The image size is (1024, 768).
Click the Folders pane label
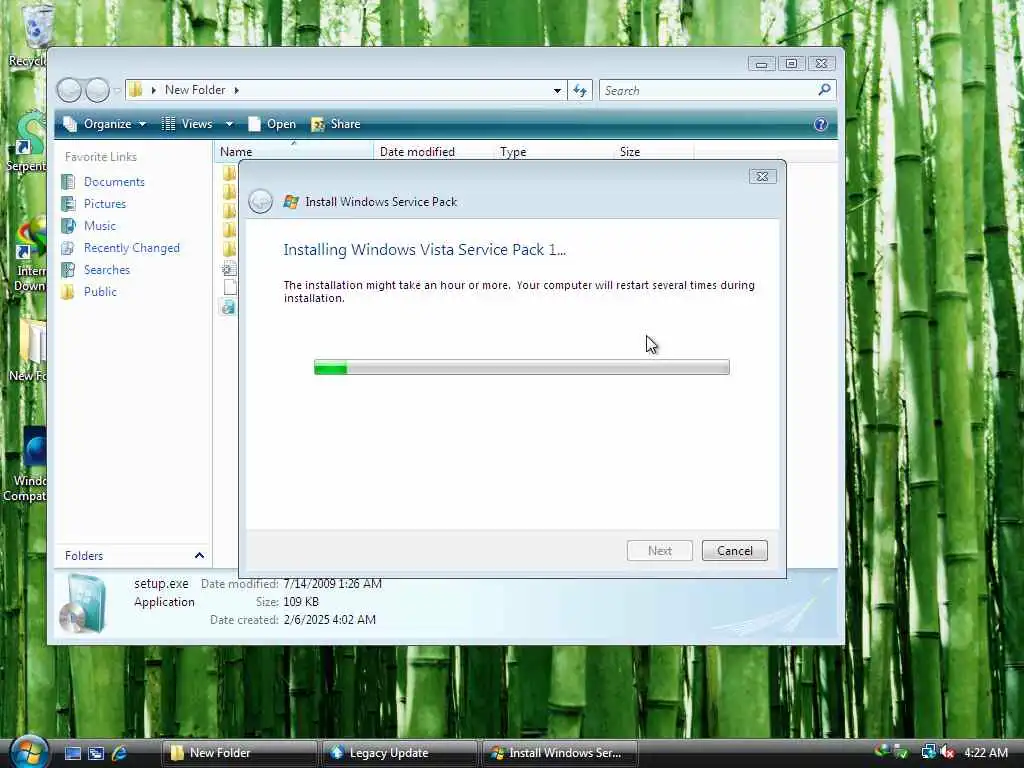84,556
